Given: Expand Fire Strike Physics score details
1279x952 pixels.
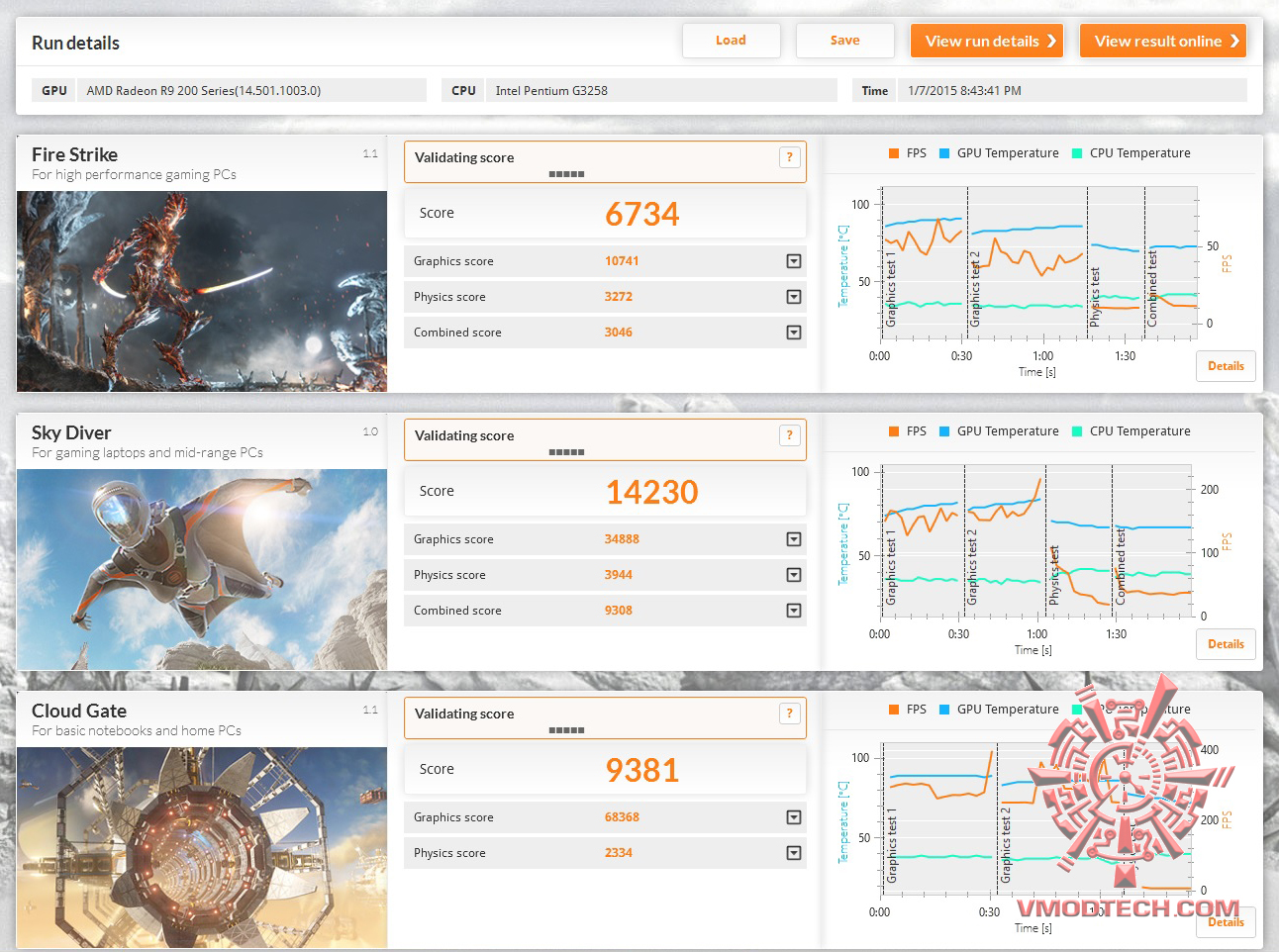Looking at the screenshot, I should (x=794, y=297).
